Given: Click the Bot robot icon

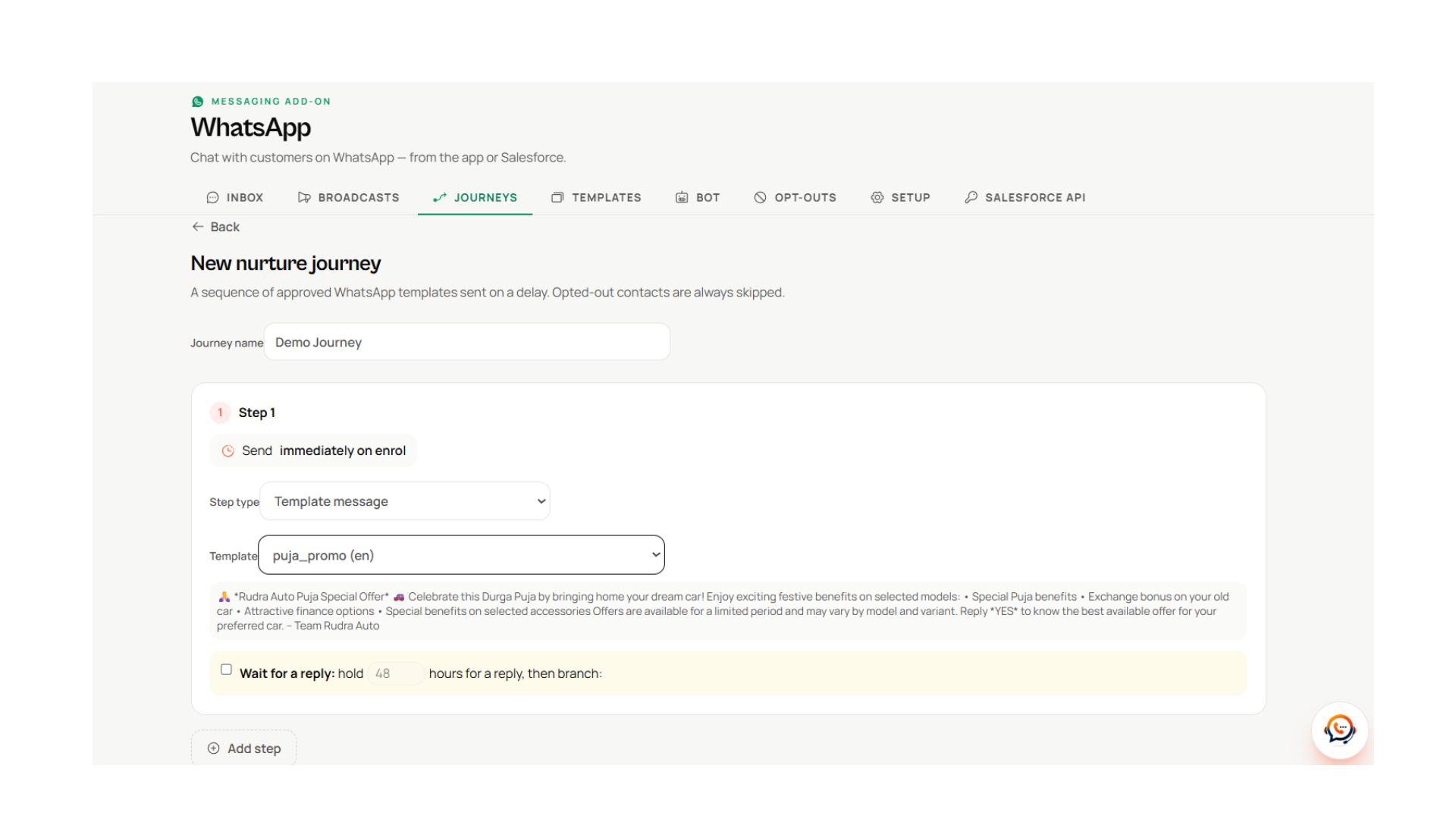Looking at the screenshot, I should (682, 197).
